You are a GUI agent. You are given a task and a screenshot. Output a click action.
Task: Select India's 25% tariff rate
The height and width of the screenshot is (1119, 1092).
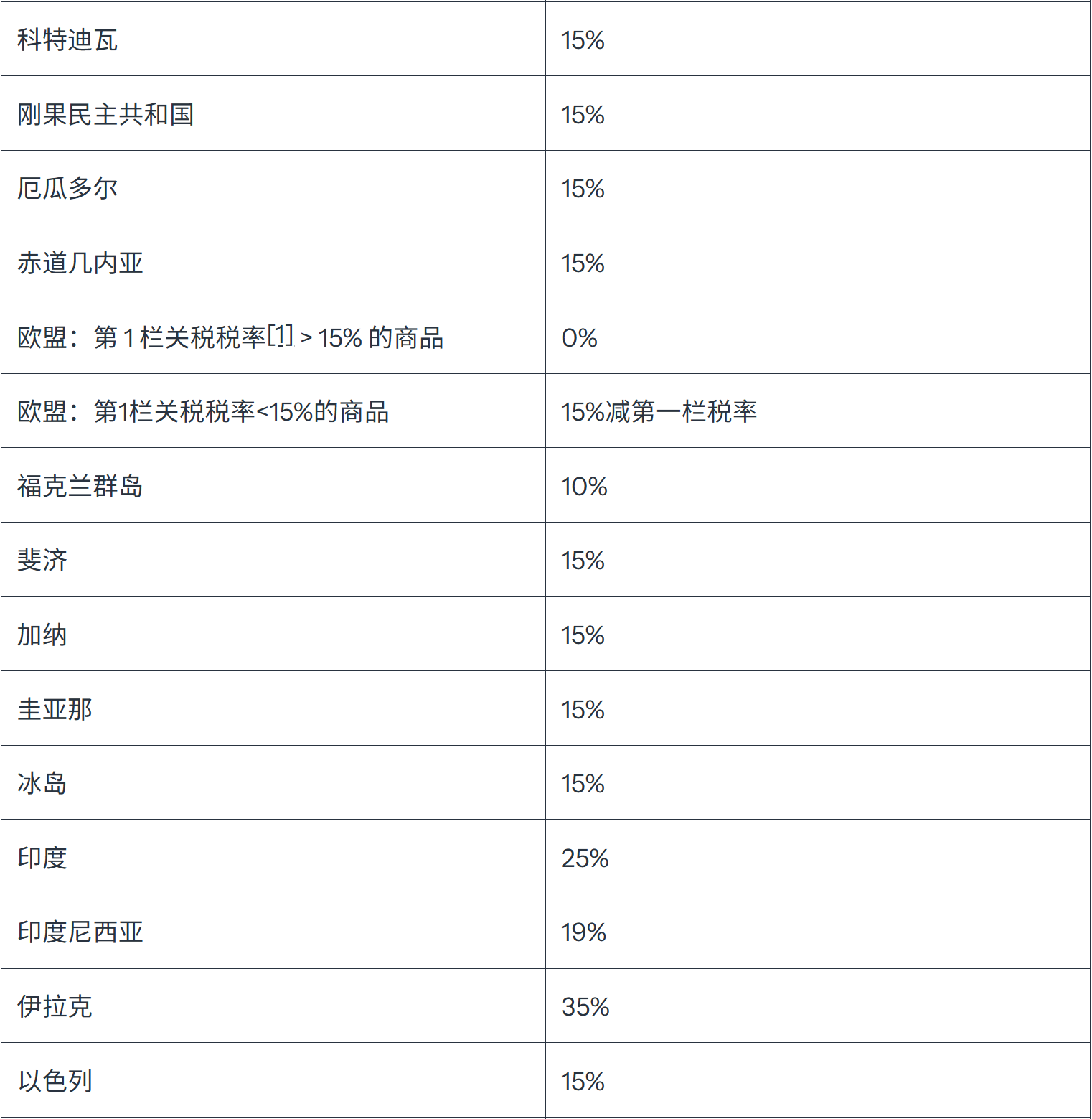point(585,858)
